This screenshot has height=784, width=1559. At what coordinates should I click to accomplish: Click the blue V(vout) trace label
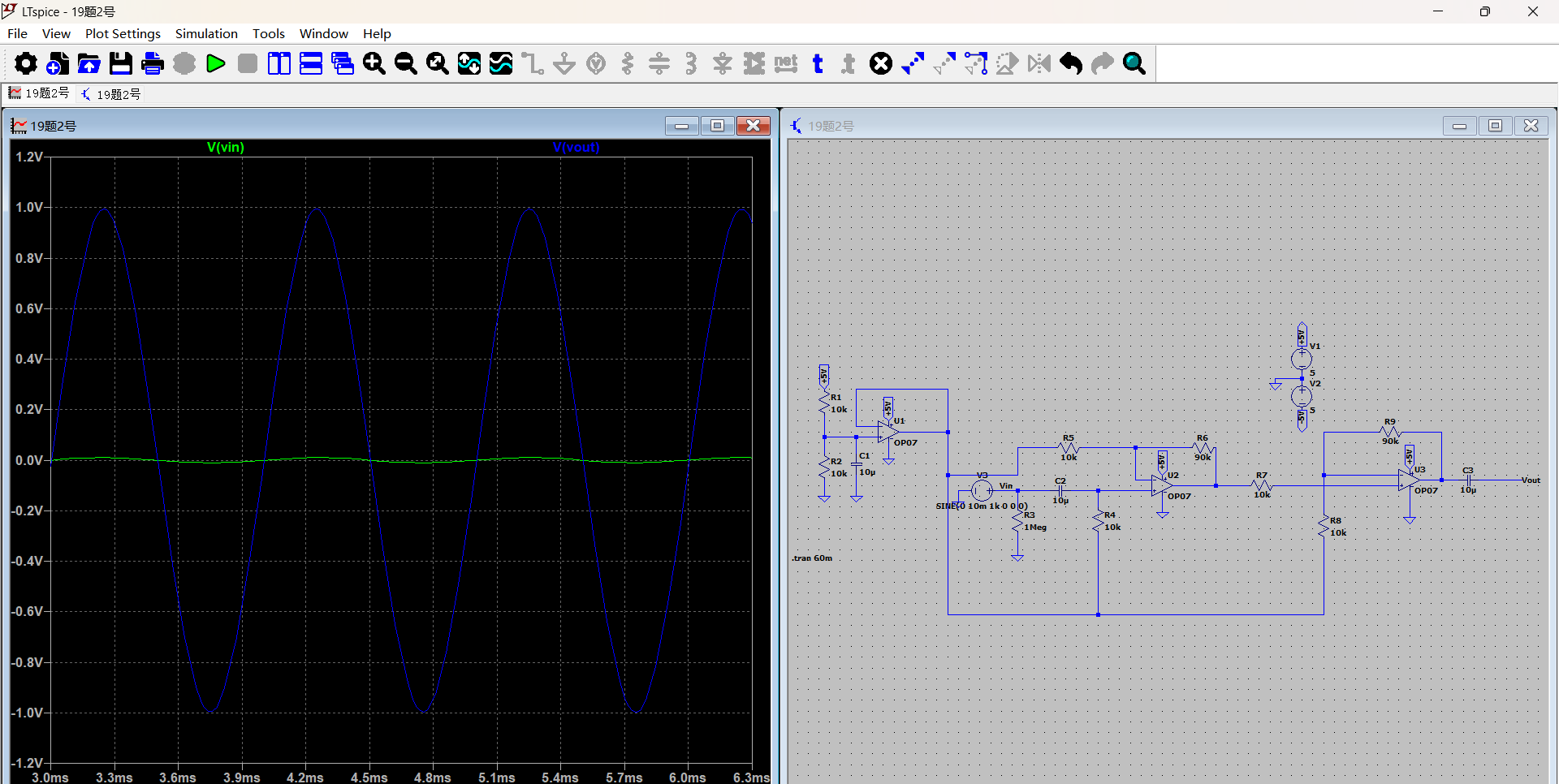pos(576,147)
